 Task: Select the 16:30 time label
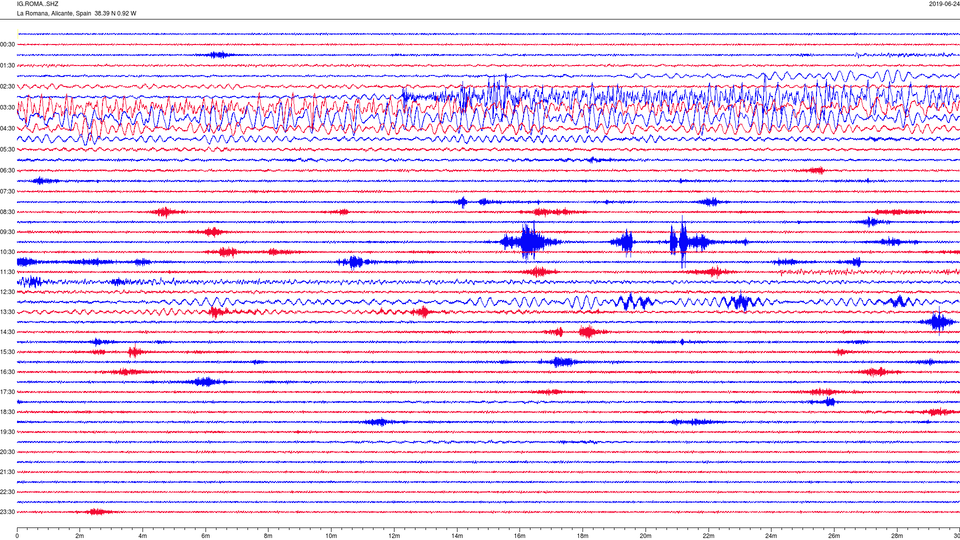pos(7,372)
